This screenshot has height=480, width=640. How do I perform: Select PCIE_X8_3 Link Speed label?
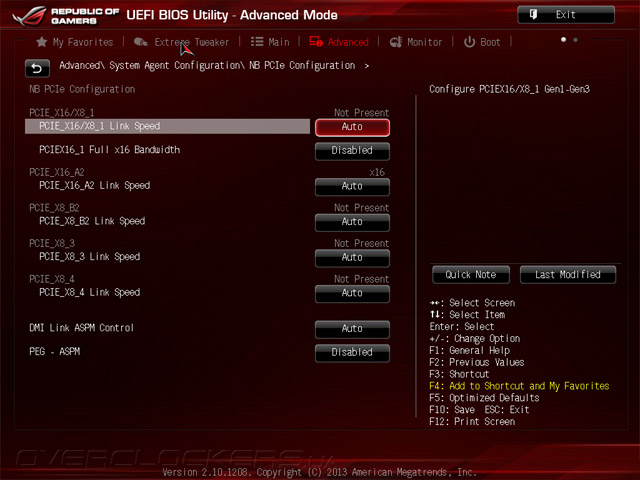pos(90,257)
